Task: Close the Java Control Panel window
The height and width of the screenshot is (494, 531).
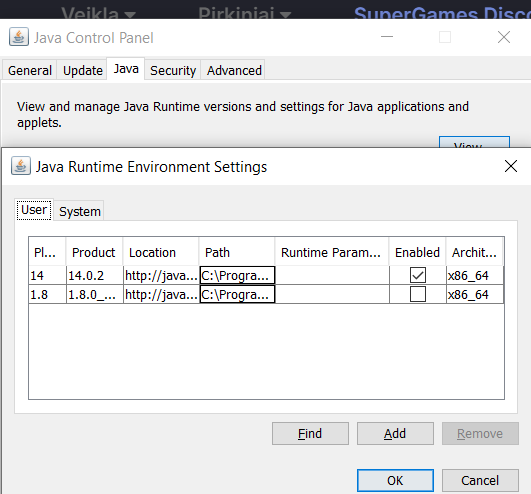Action: pyautogui.click(x=504, y=37)
